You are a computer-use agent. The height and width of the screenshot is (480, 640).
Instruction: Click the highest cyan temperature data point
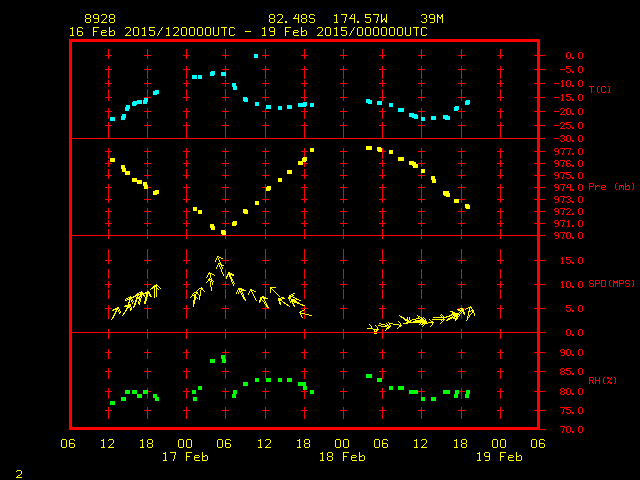256,56
